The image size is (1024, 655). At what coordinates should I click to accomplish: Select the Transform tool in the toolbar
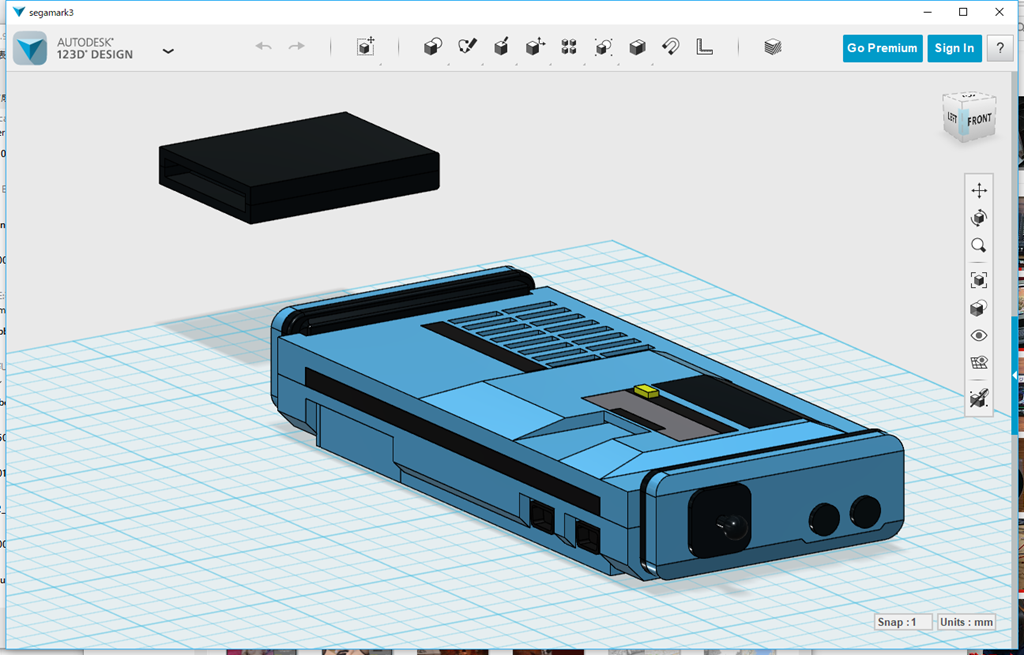365,46
